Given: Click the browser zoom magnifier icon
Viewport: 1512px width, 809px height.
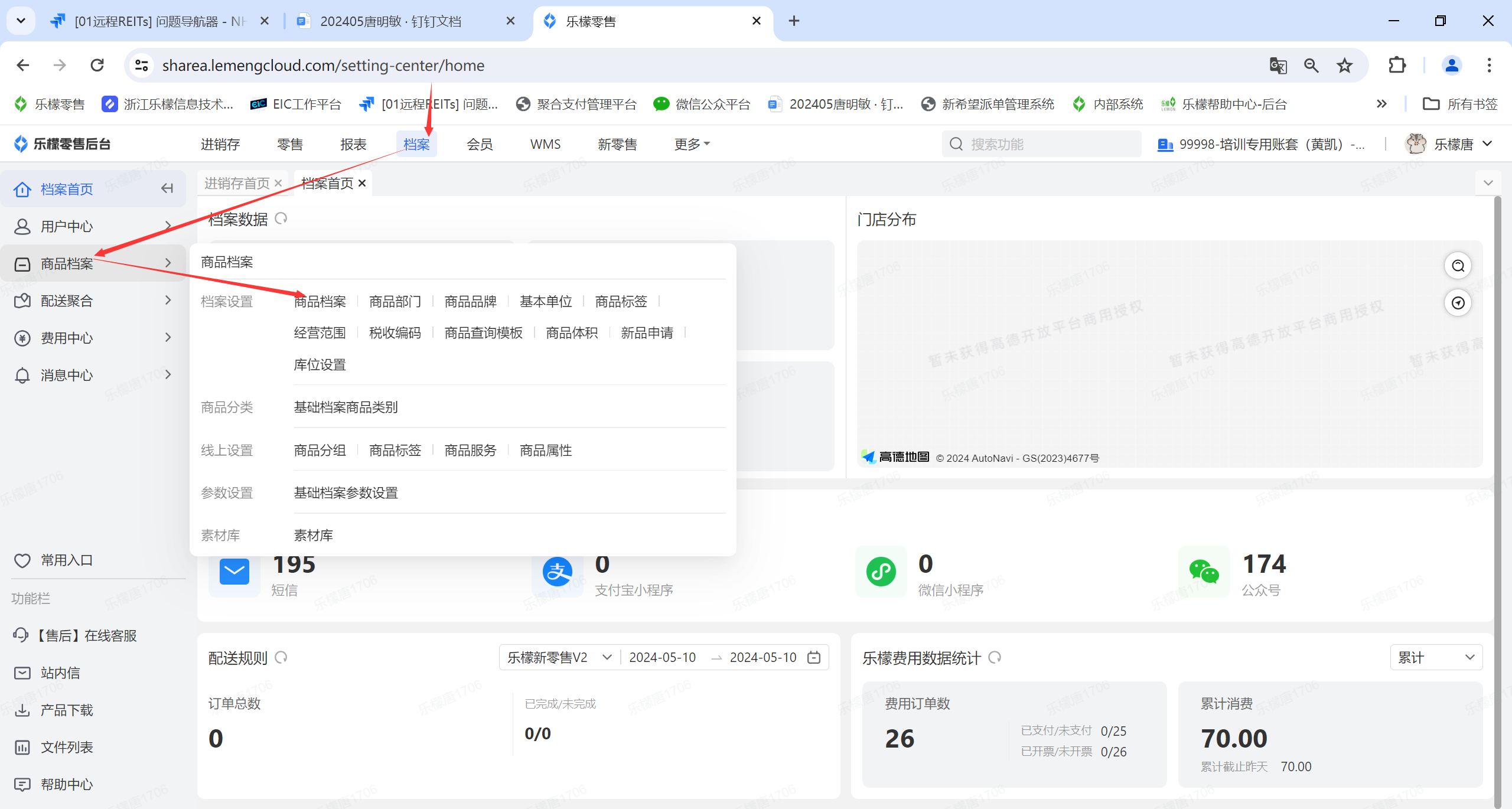Looking at the screenshot, I should 1311,66.
